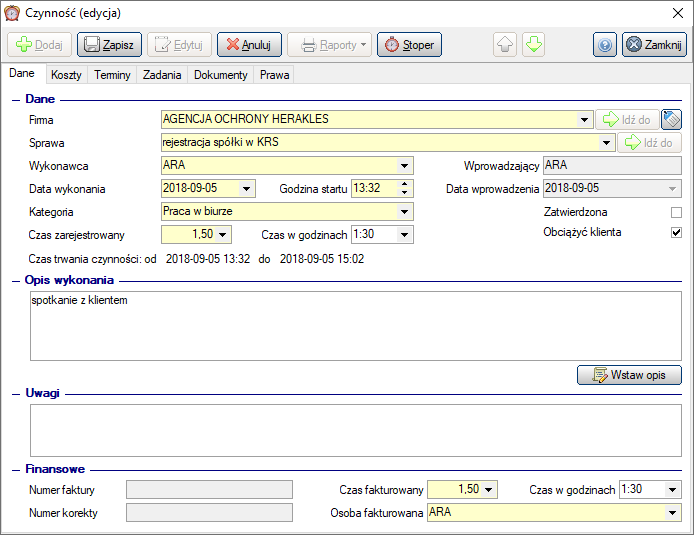
Task: Start the Stoper timer
Action: click(409, 45)
